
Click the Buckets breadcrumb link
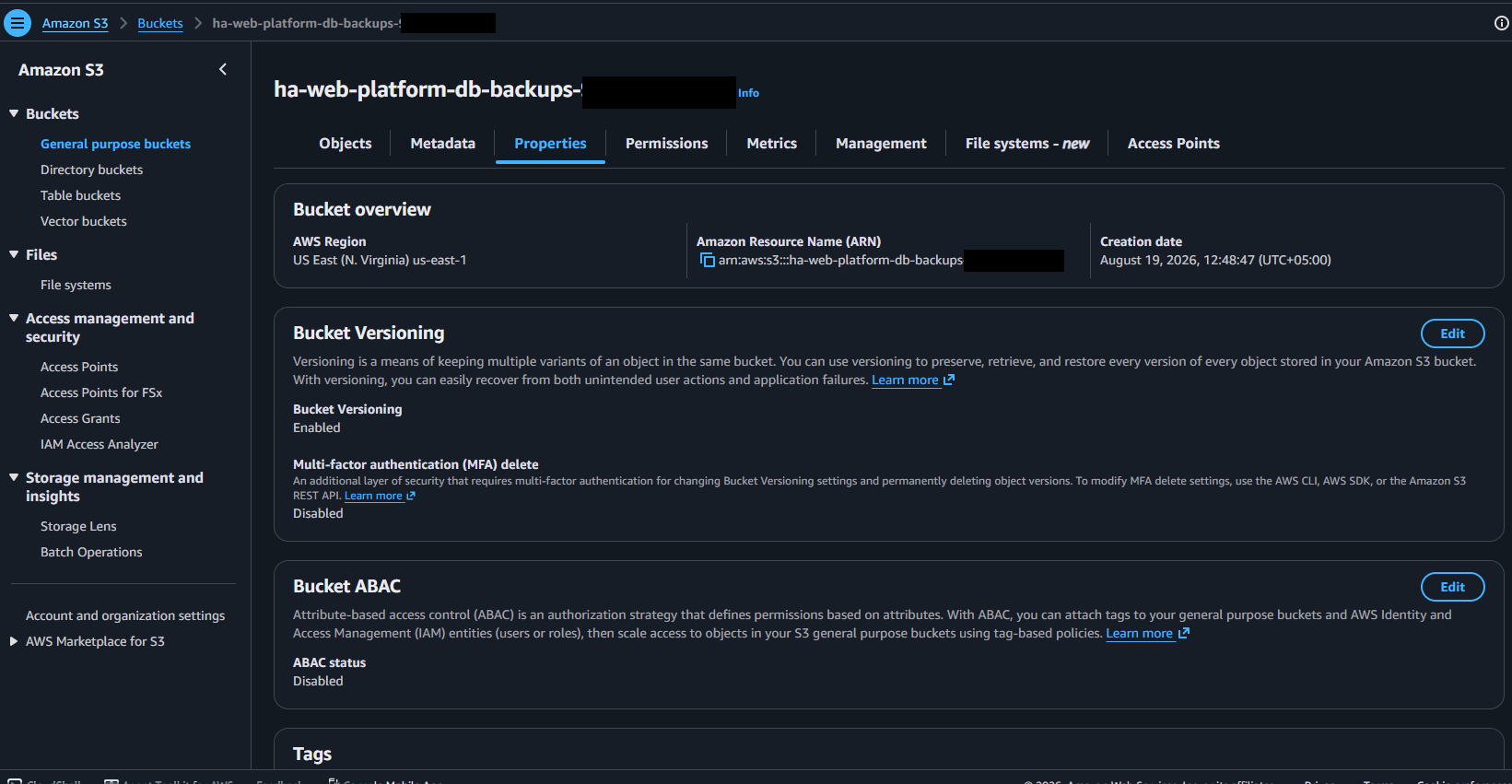[160, 23]
